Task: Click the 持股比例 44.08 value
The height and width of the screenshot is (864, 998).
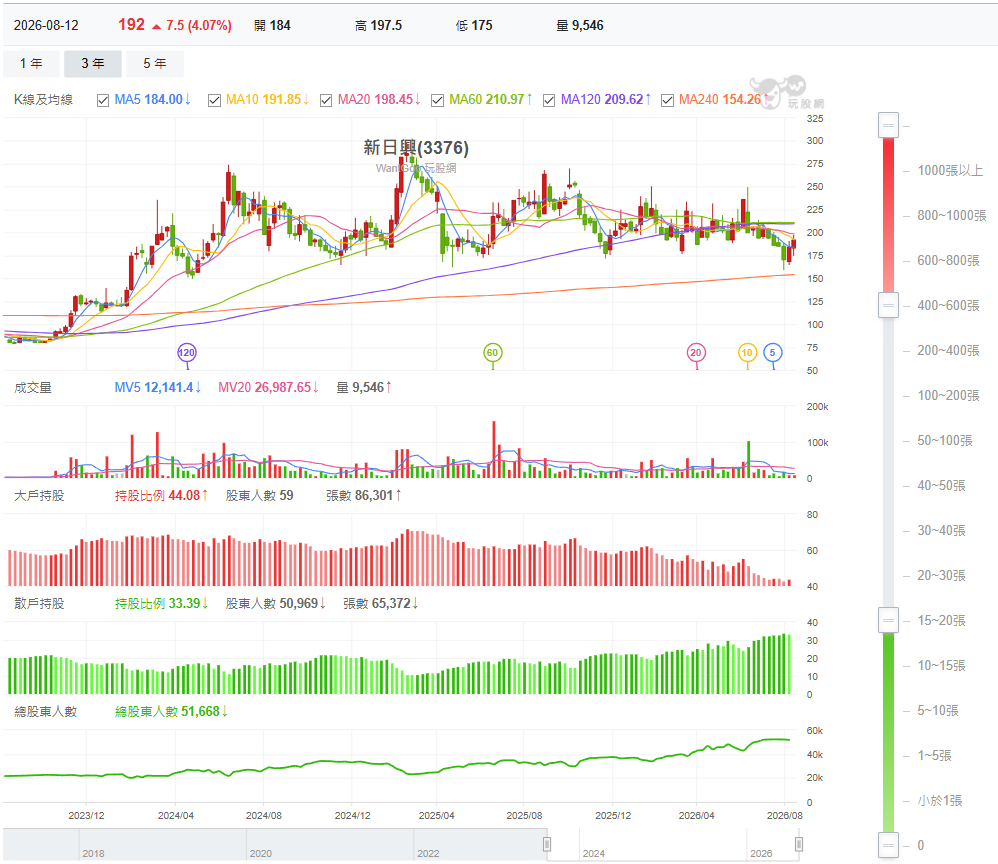Action: point(162,496)
